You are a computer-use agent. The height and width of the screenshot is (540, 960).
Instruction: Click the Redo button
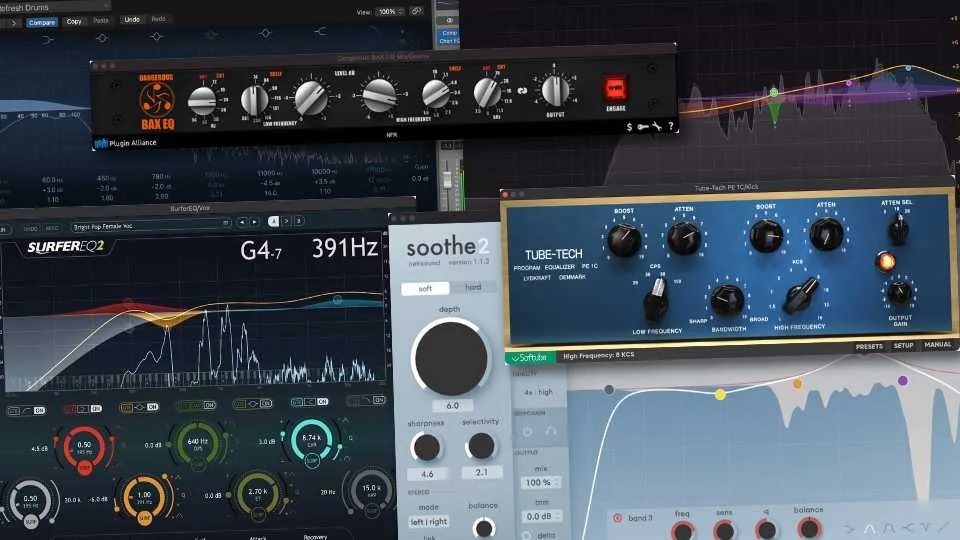pyautogui.click(x=159, y=19)
